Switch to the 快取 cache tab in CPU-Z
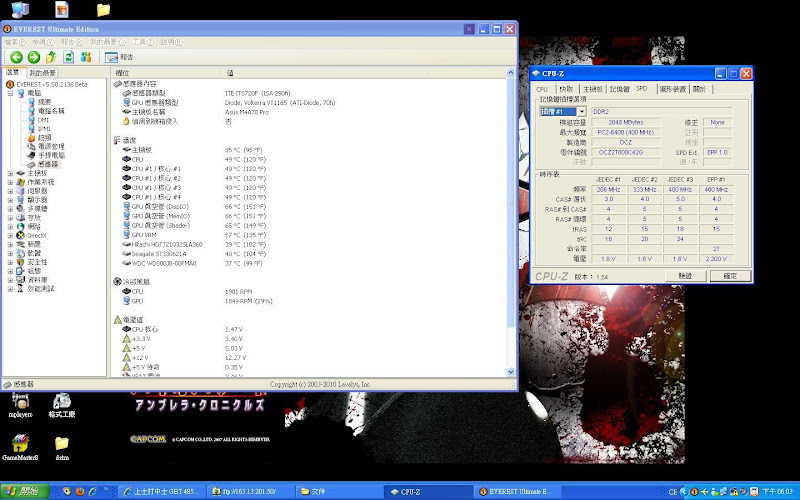This screenshot has width=800, height=500. tap(566, 89)
